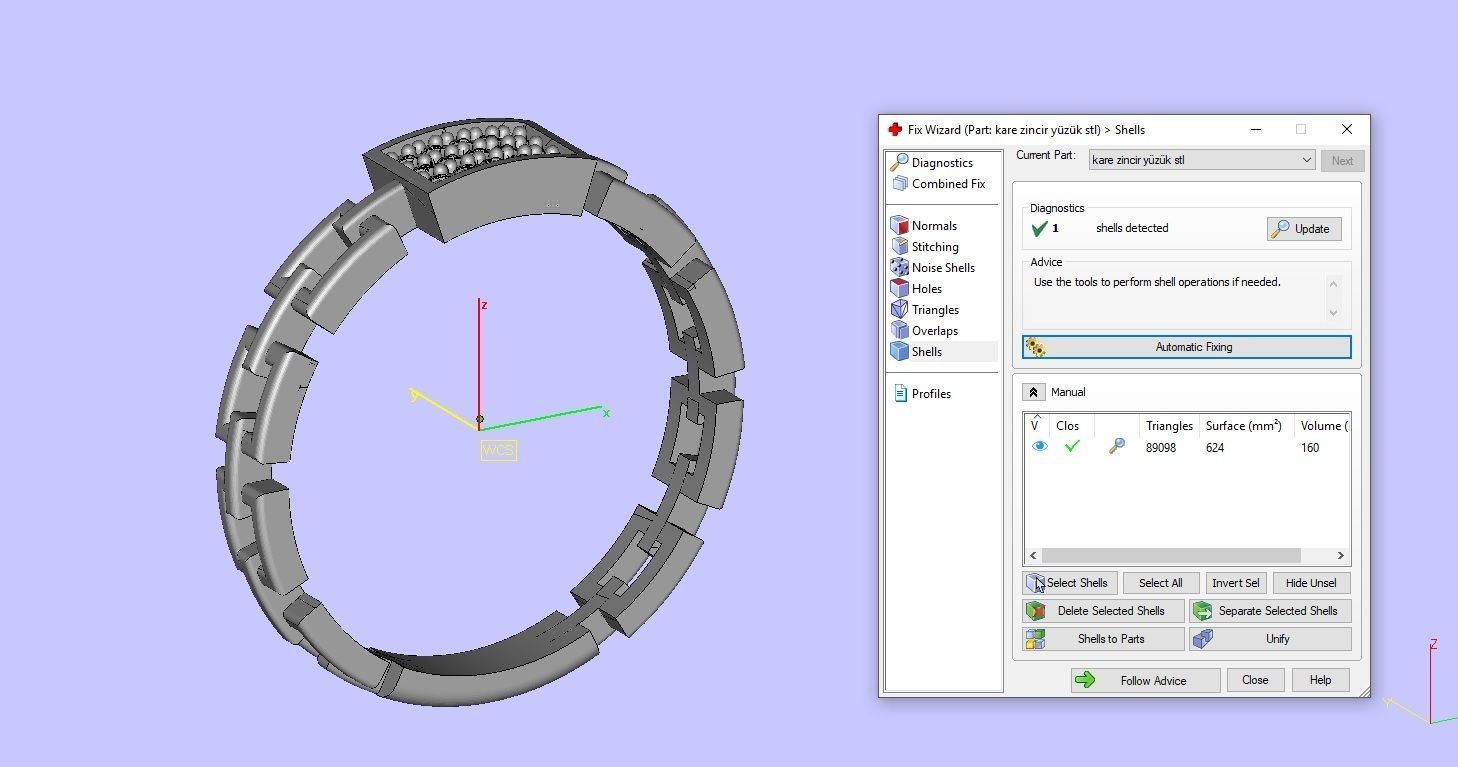Click the magnifier icon in the shell row
Viewport: 1458px width, 767px height.
(1117, 446)
